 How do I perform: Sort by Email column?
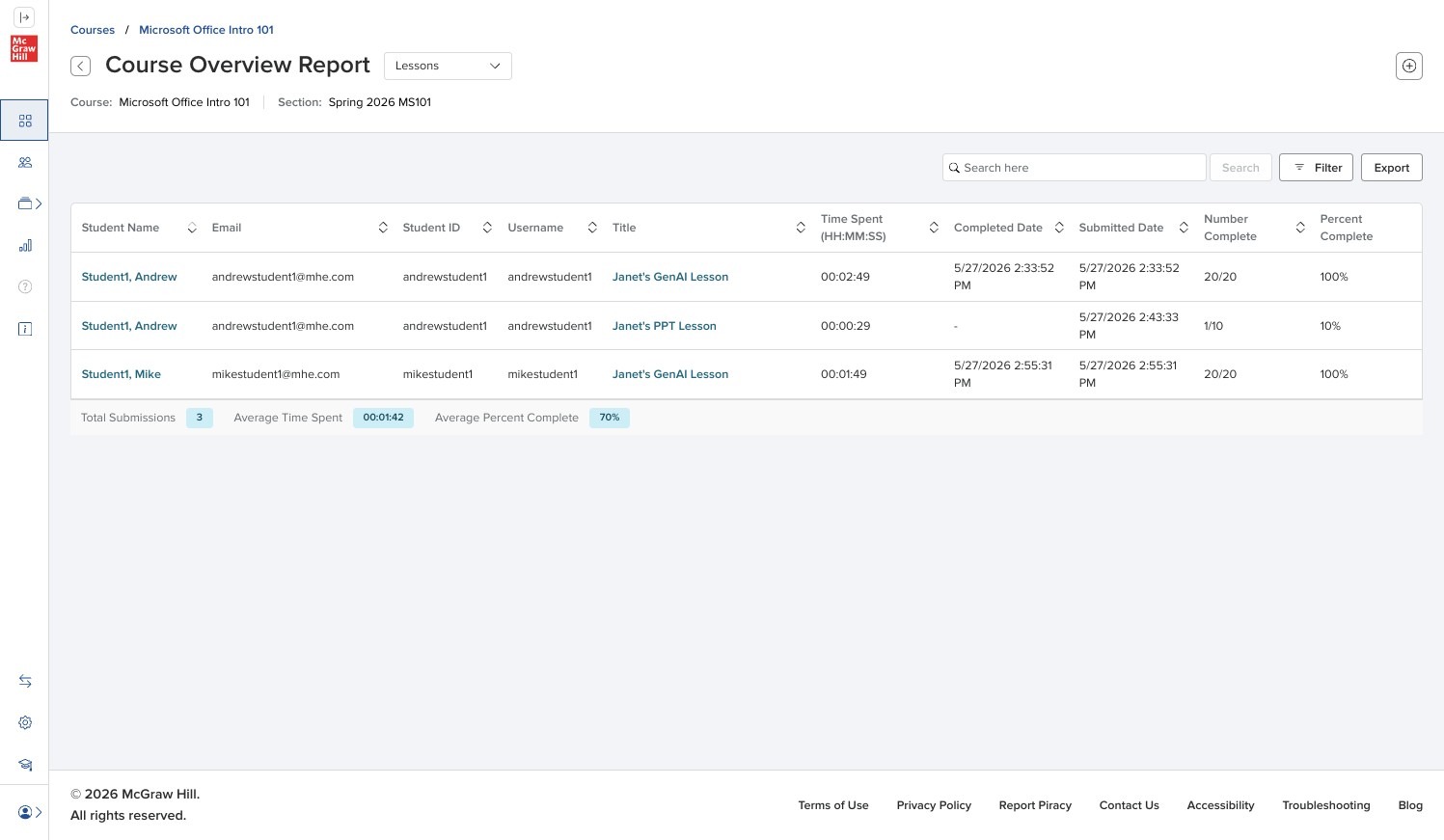coord(383,228)
